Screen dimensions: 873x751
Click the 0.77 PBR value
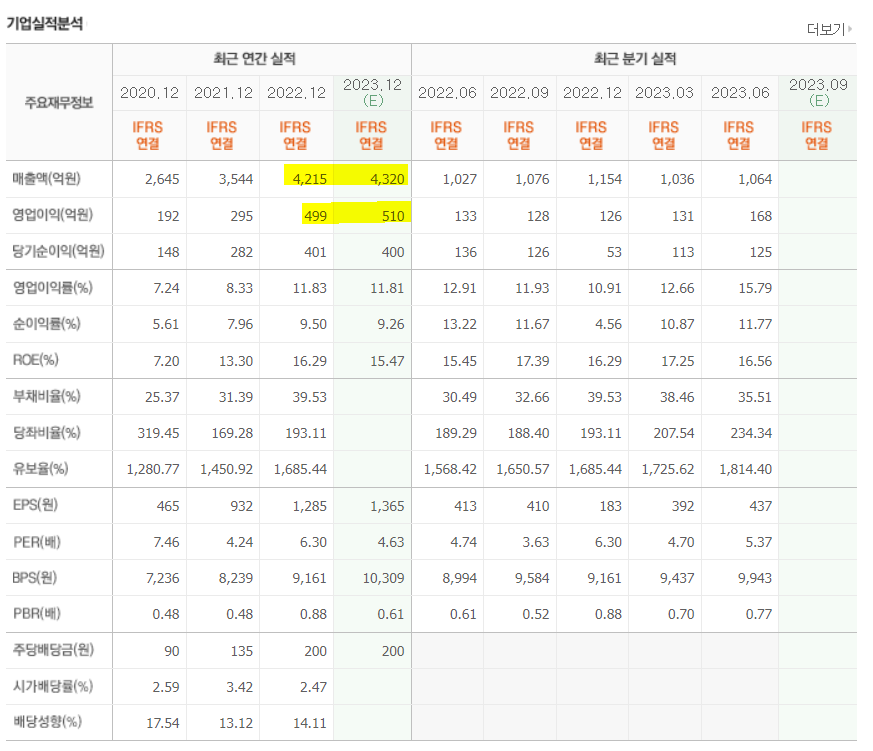[758, 614]
